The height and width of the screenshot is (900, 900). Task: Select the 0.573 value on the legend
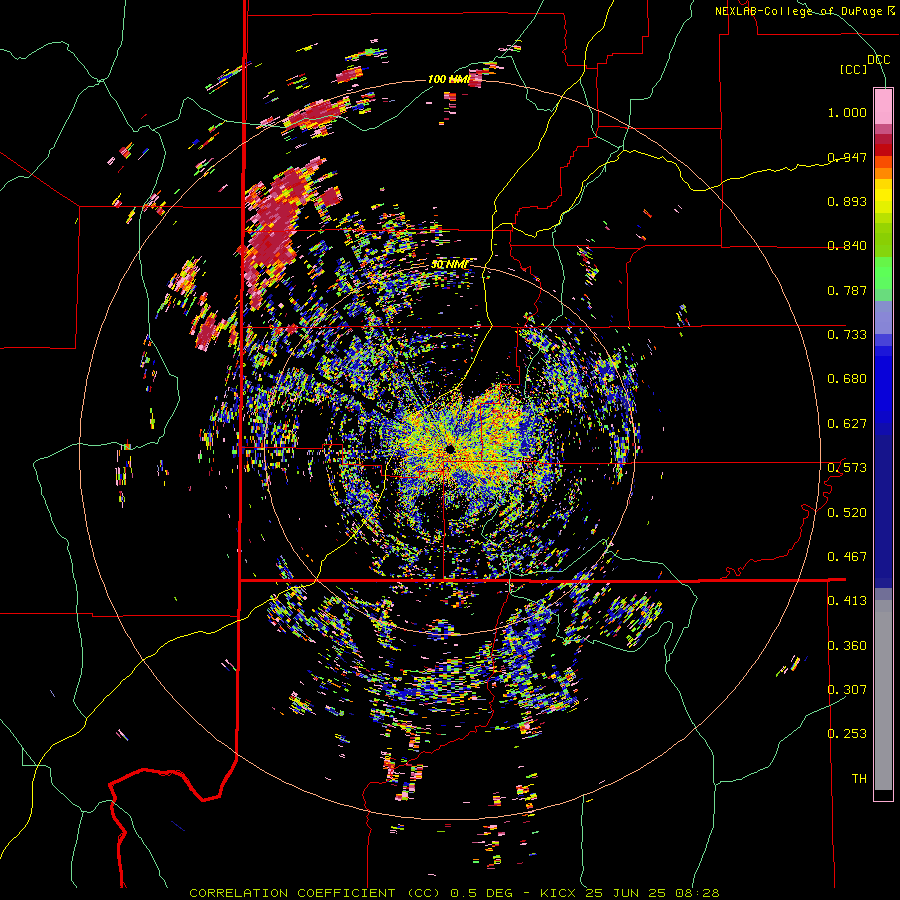point(847,468)
